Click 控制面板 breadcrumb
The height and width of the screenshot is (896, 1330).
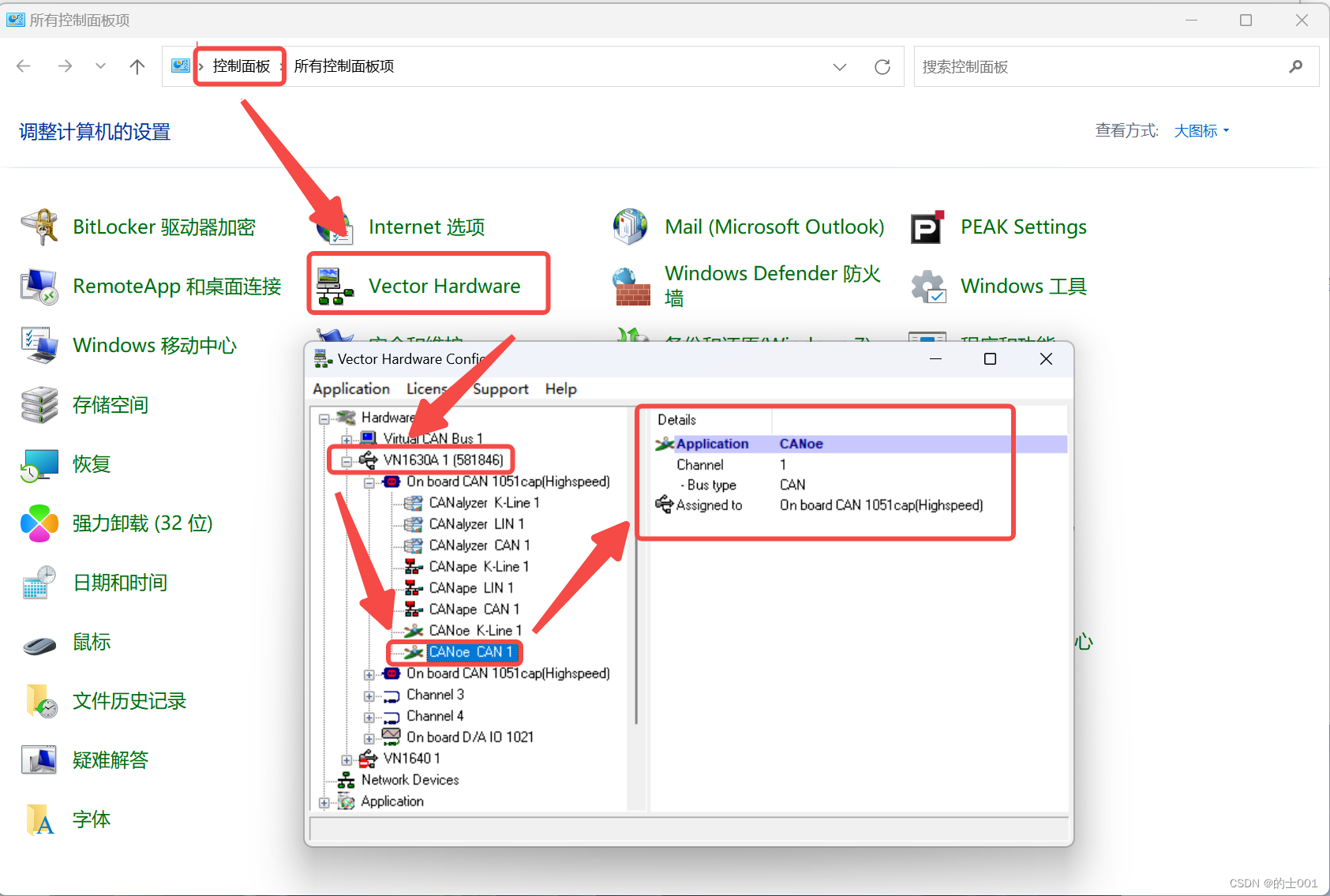pyautogui.click(x=242, y=66)
